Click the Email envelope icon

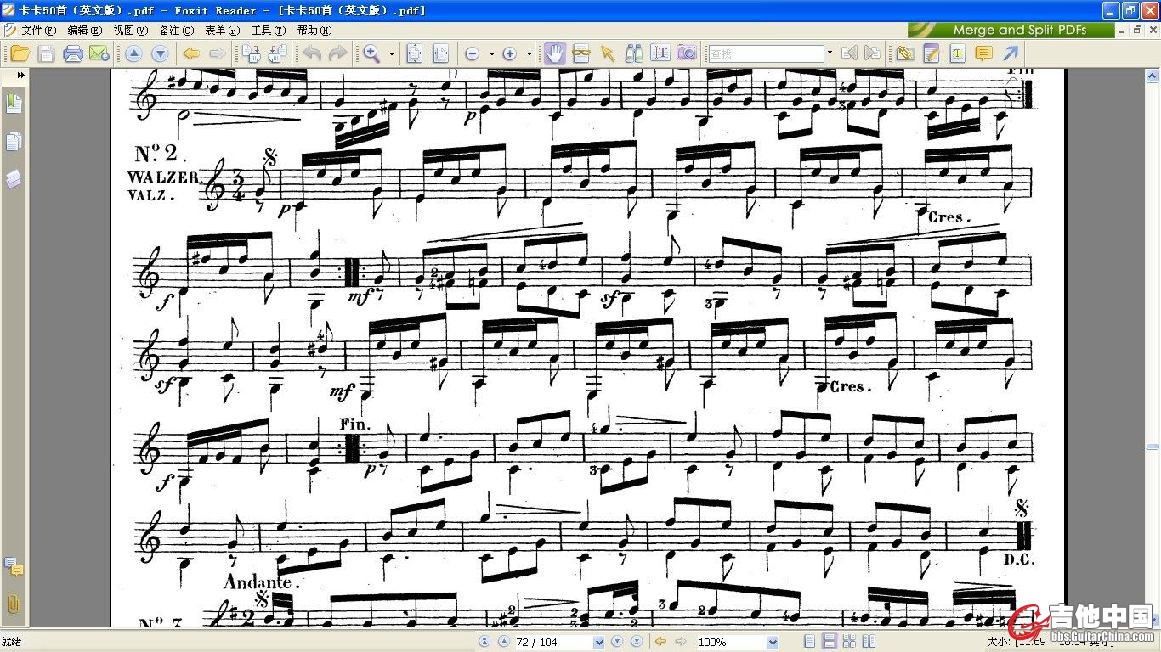pos(98,53)
